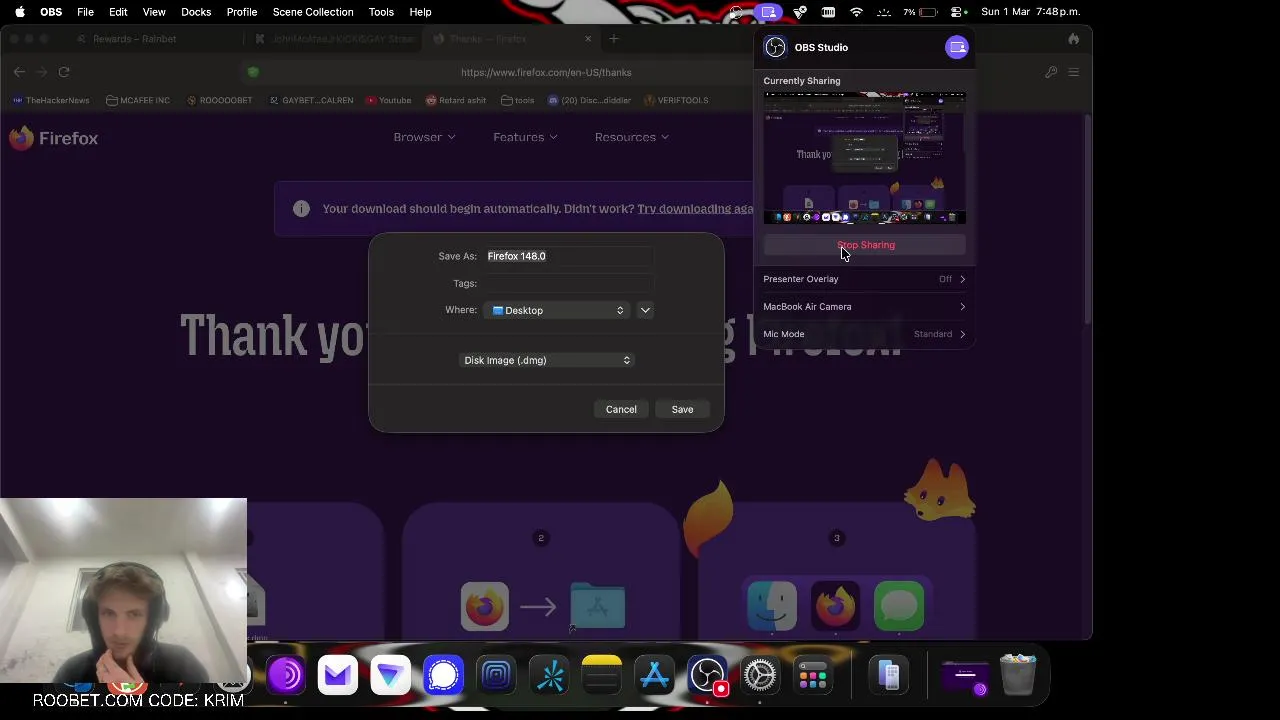The width and height of the screenshot is (1280, 720).
Task: Open System Settings from the dock
Action: pos(760,676)
